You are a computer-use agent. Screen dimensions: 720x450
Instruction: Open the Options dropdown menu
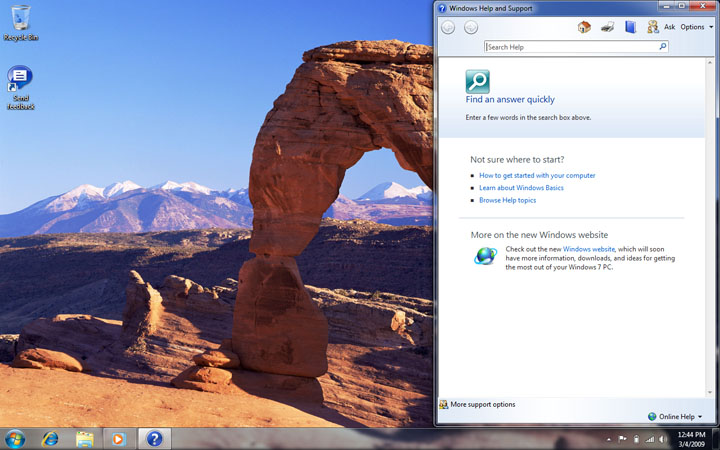697,27
